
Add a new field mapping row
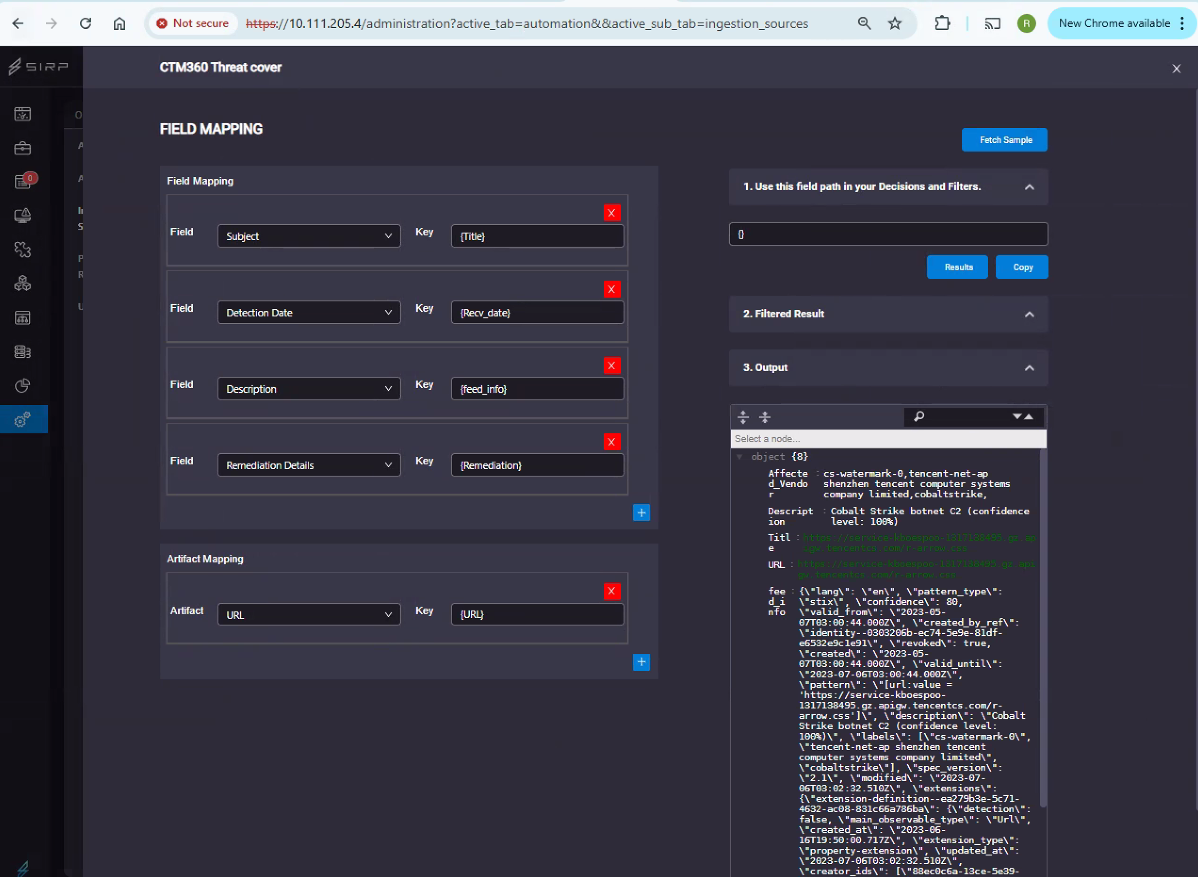click(x=641, y=513)
